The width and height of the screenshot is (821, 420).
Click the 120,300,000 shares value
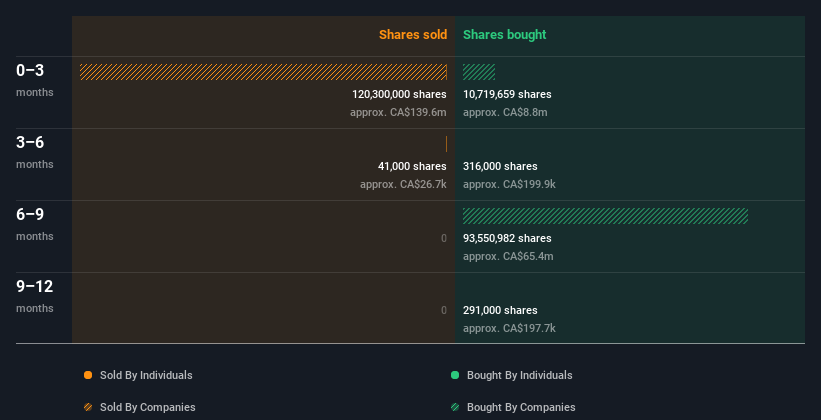(399, 94)
